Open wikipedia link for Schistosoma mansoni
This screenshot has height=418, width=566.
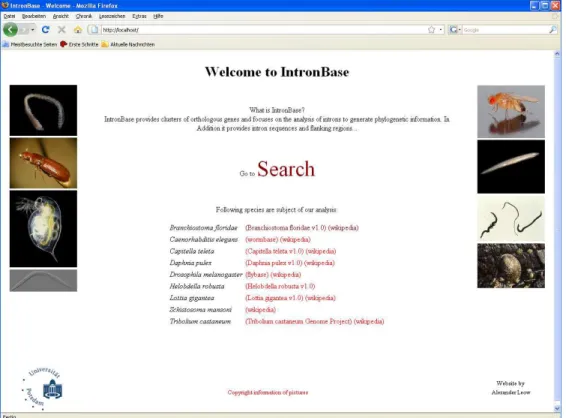261,310
